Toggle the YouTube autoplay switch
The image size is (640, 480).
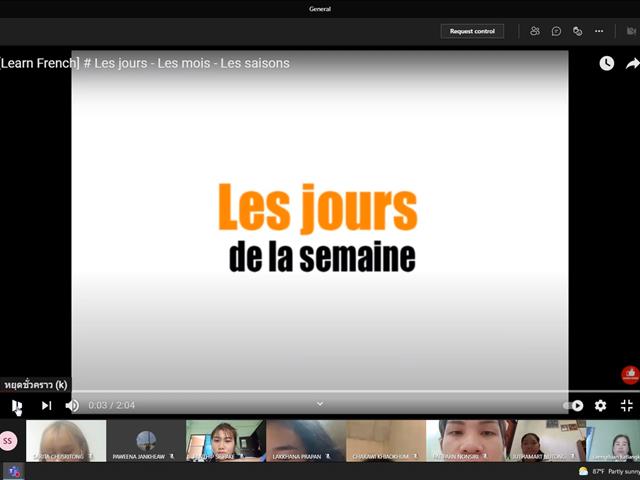pyautogui.click(x=573, y=405)
